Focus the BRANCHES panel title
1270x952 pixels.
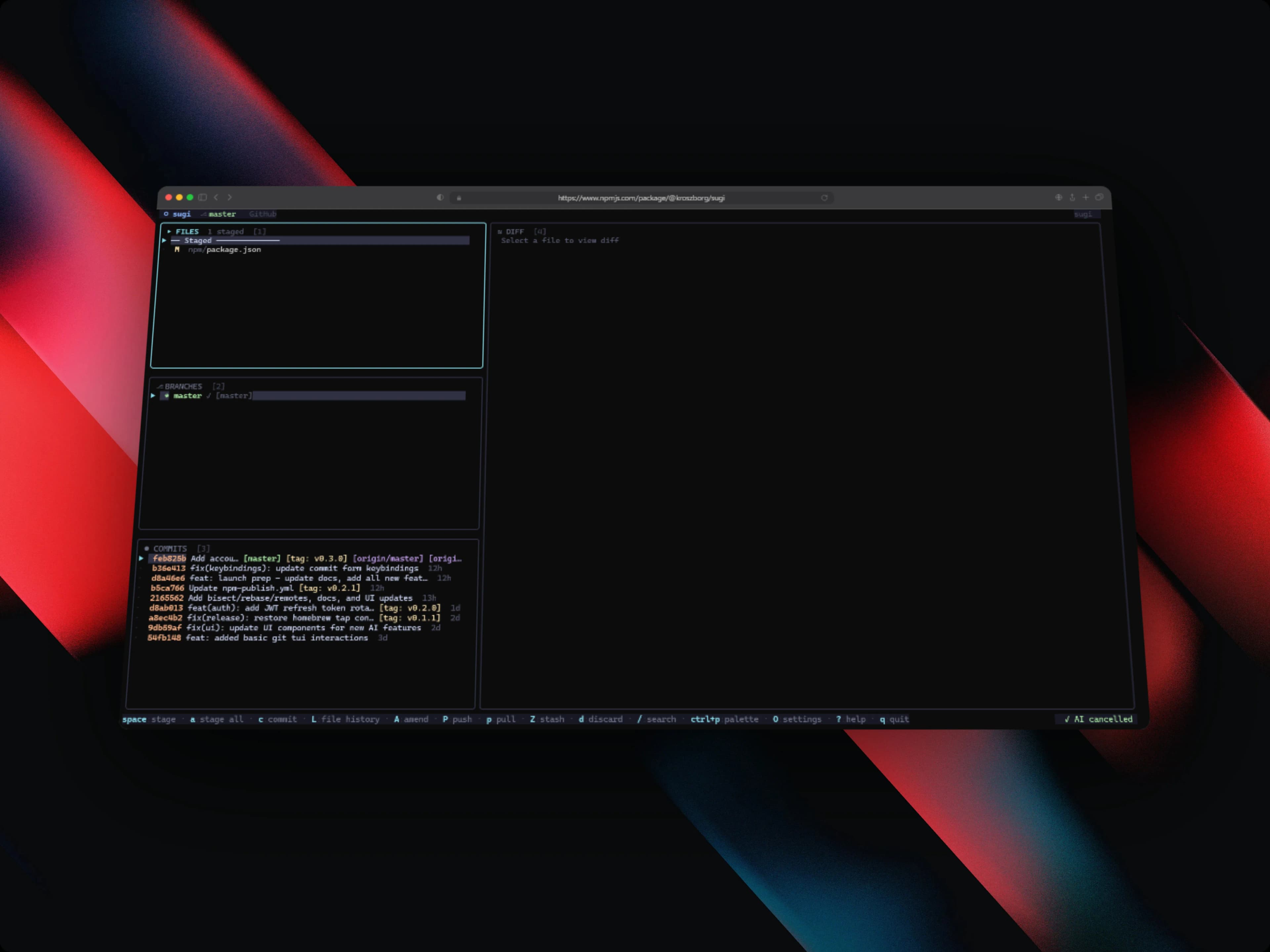(x=183, y=387)
